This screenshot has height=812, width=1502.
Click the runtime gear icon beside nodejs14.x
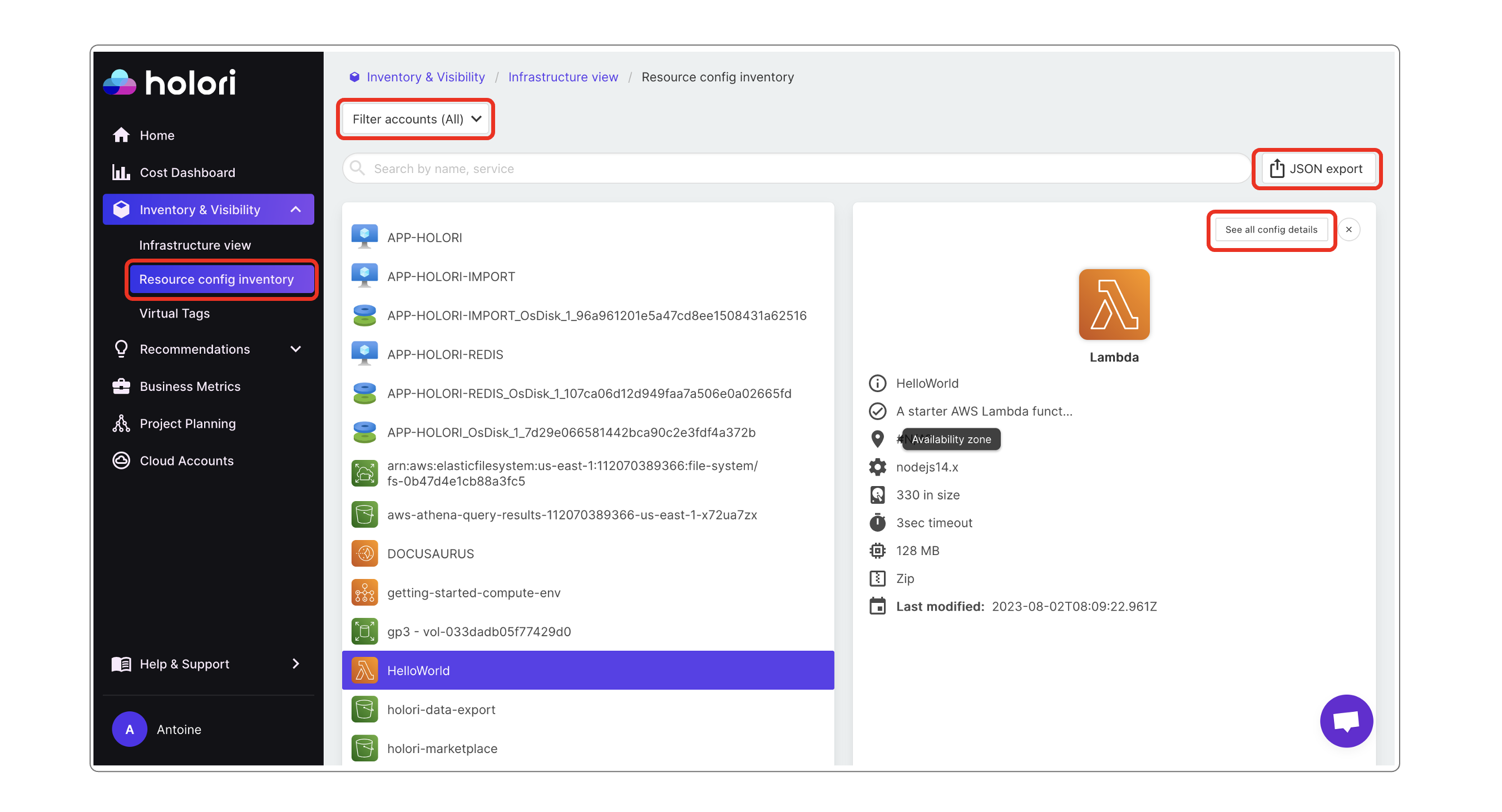877,467
